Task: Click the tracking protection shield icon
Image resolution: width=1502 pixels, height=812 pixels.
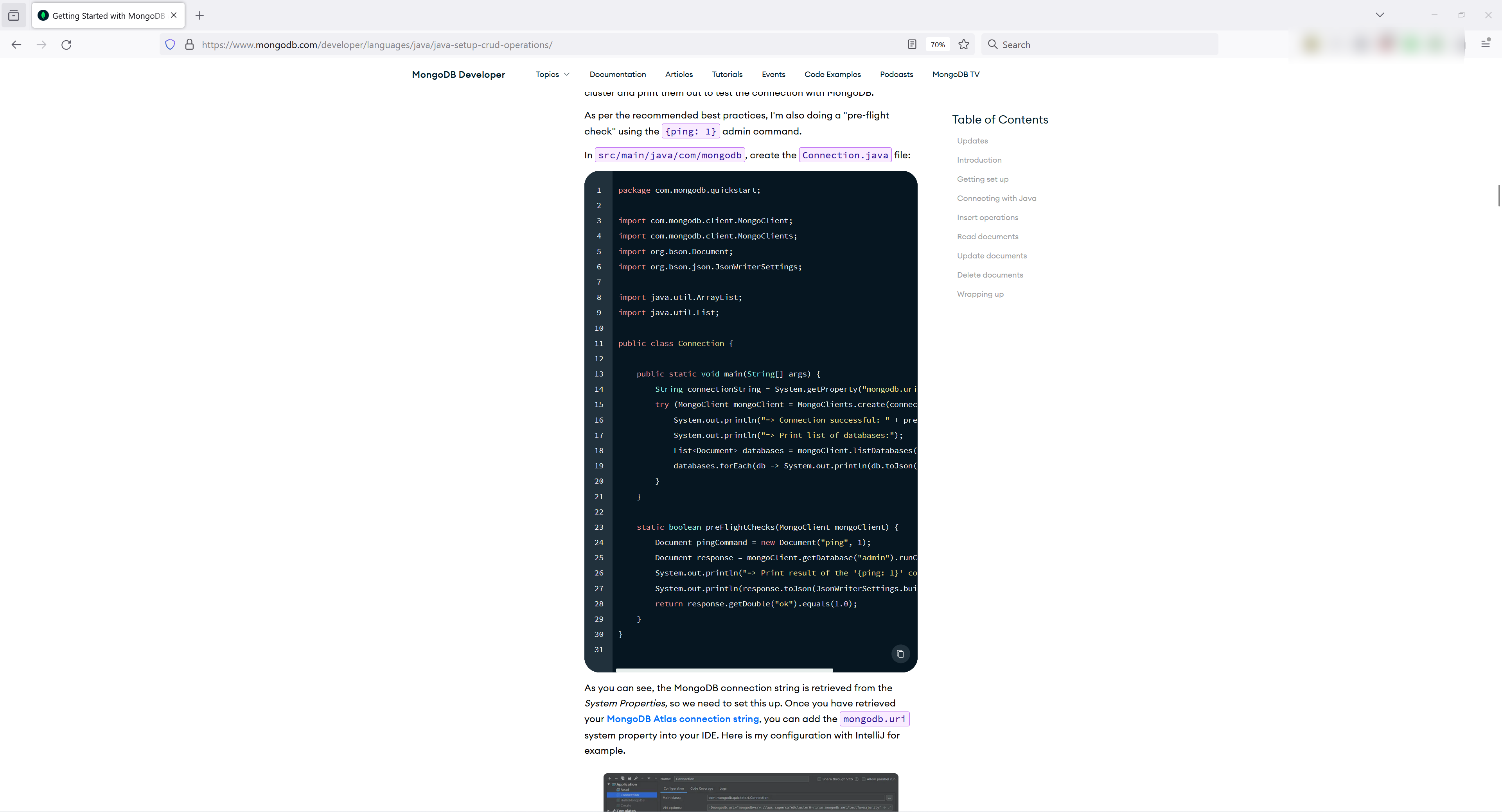Action: coord(170,44)
